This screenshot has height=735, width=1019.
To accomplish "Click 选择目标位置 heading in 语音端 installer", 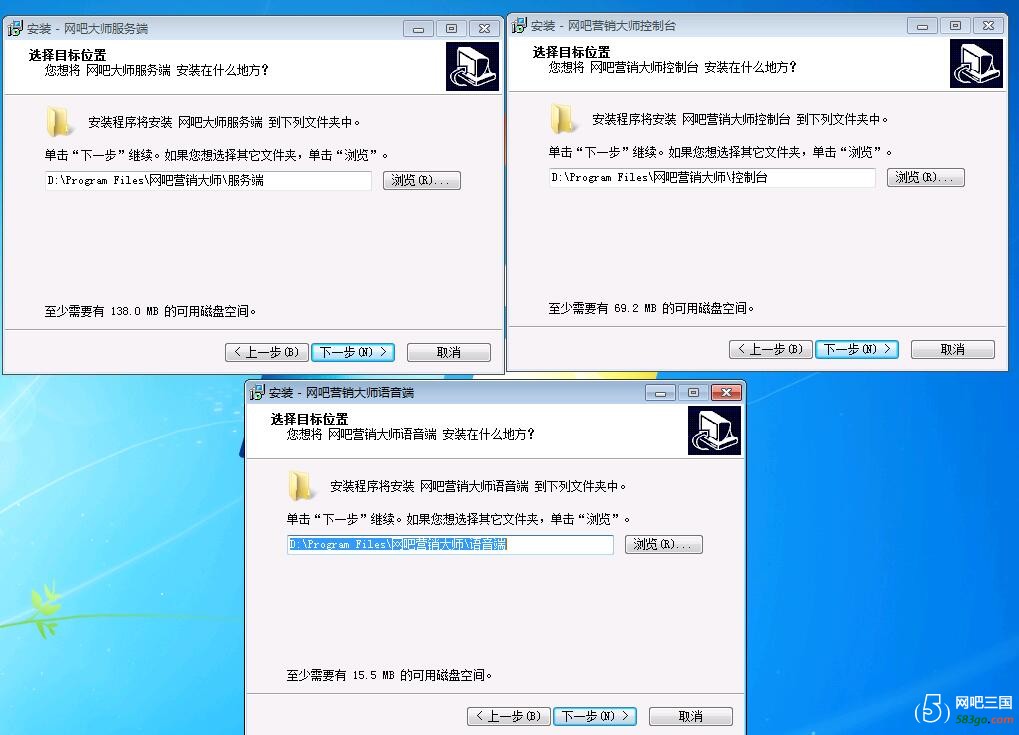I will (309, 419).
